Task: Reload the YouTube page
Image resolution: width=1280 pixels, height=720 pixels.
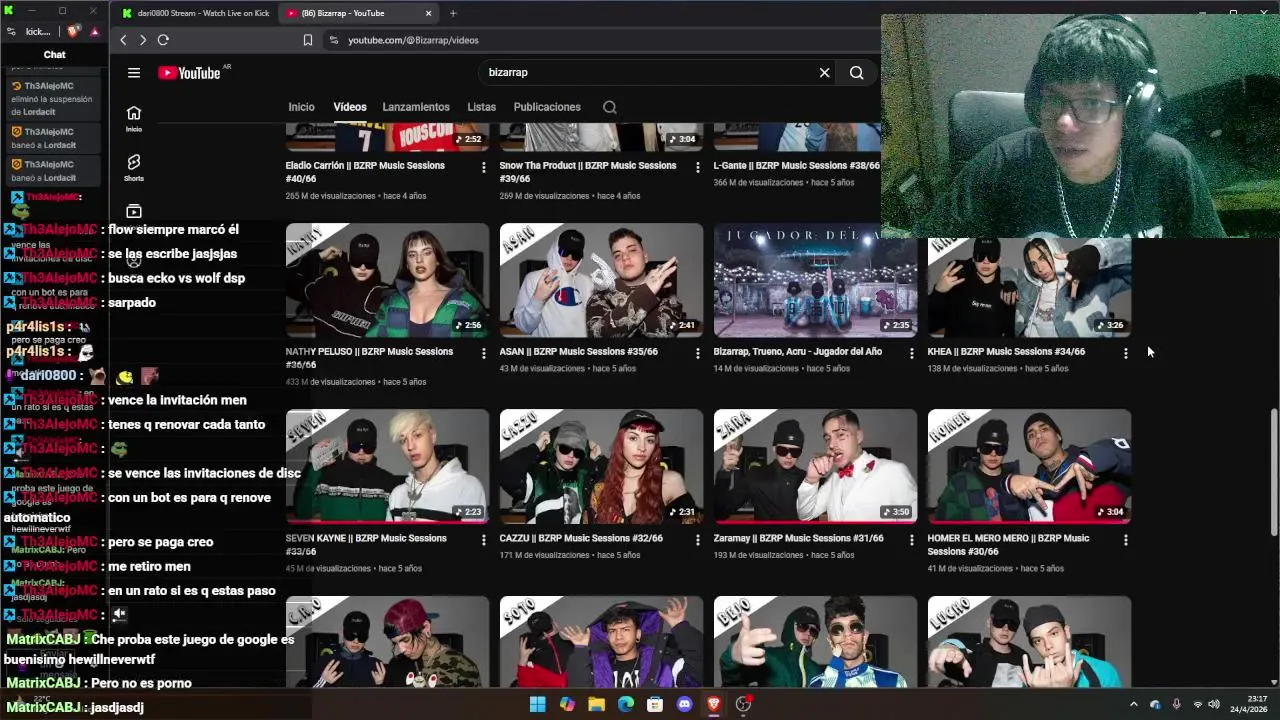Action: pyautogui.click(x=163, y=40)
